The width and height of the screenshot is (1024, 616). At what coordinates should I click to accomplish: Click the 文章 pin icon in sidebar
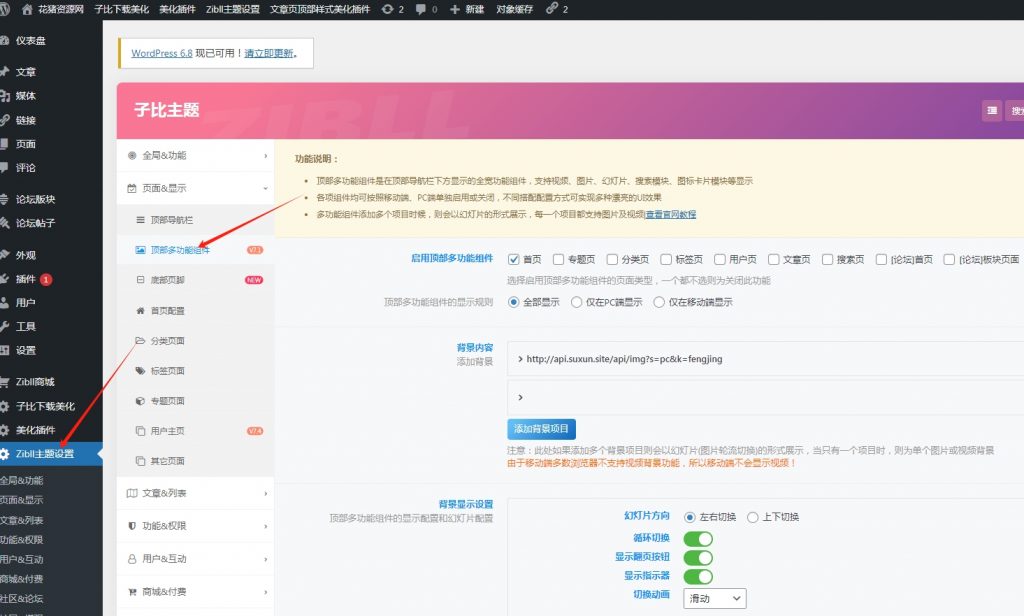point(5,71)
